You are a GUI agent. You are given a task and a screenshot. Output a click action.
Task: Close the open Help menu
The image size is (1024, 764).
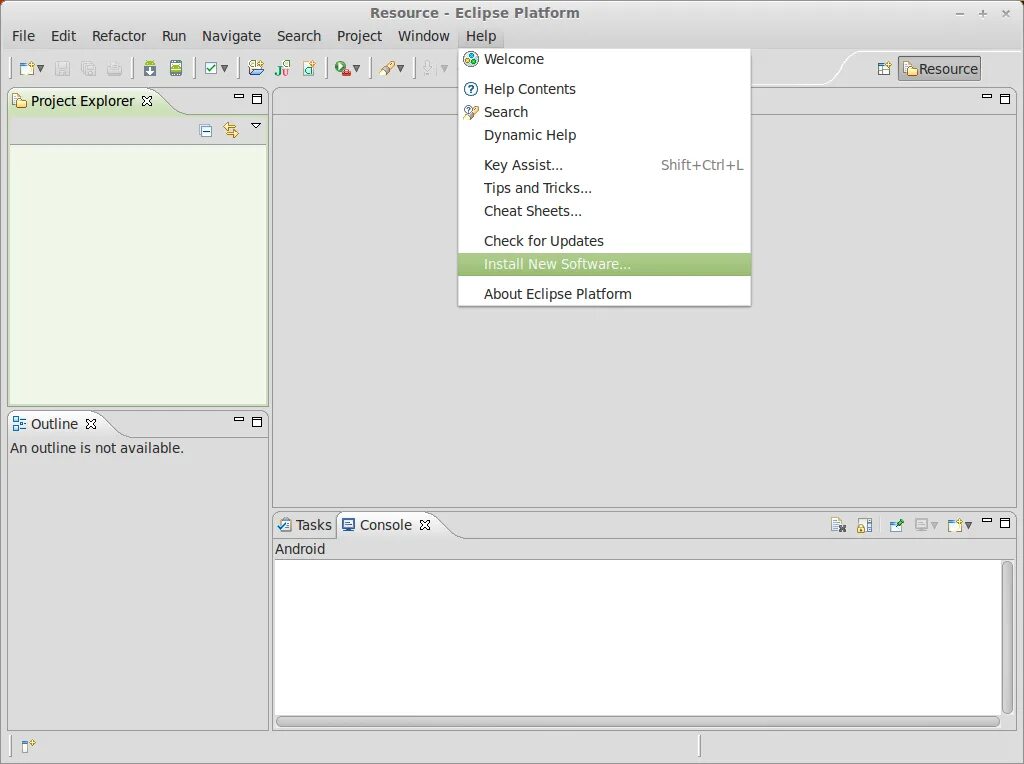(x=481, y=36)
